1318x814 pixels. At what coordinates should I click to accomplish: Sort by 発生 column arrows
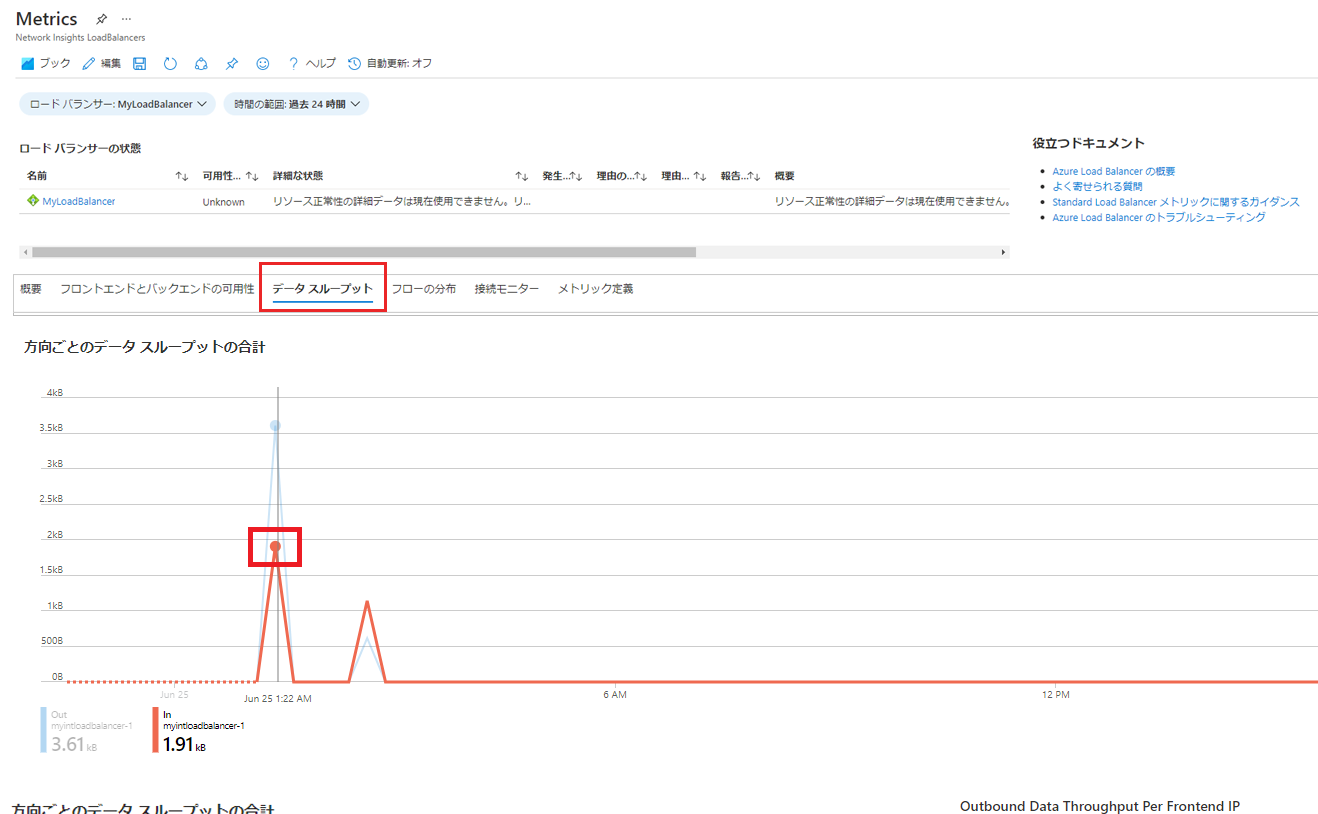[x=576, y=176]
